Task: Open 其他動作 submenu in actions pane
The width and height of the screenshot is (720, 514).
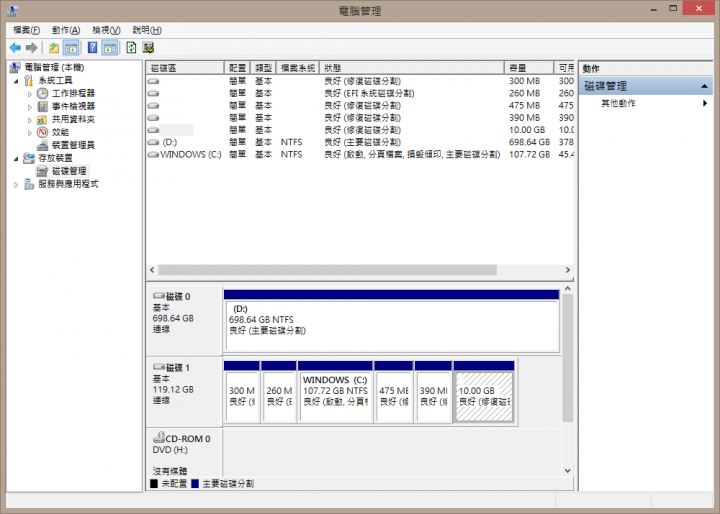Action: (646, 103)
